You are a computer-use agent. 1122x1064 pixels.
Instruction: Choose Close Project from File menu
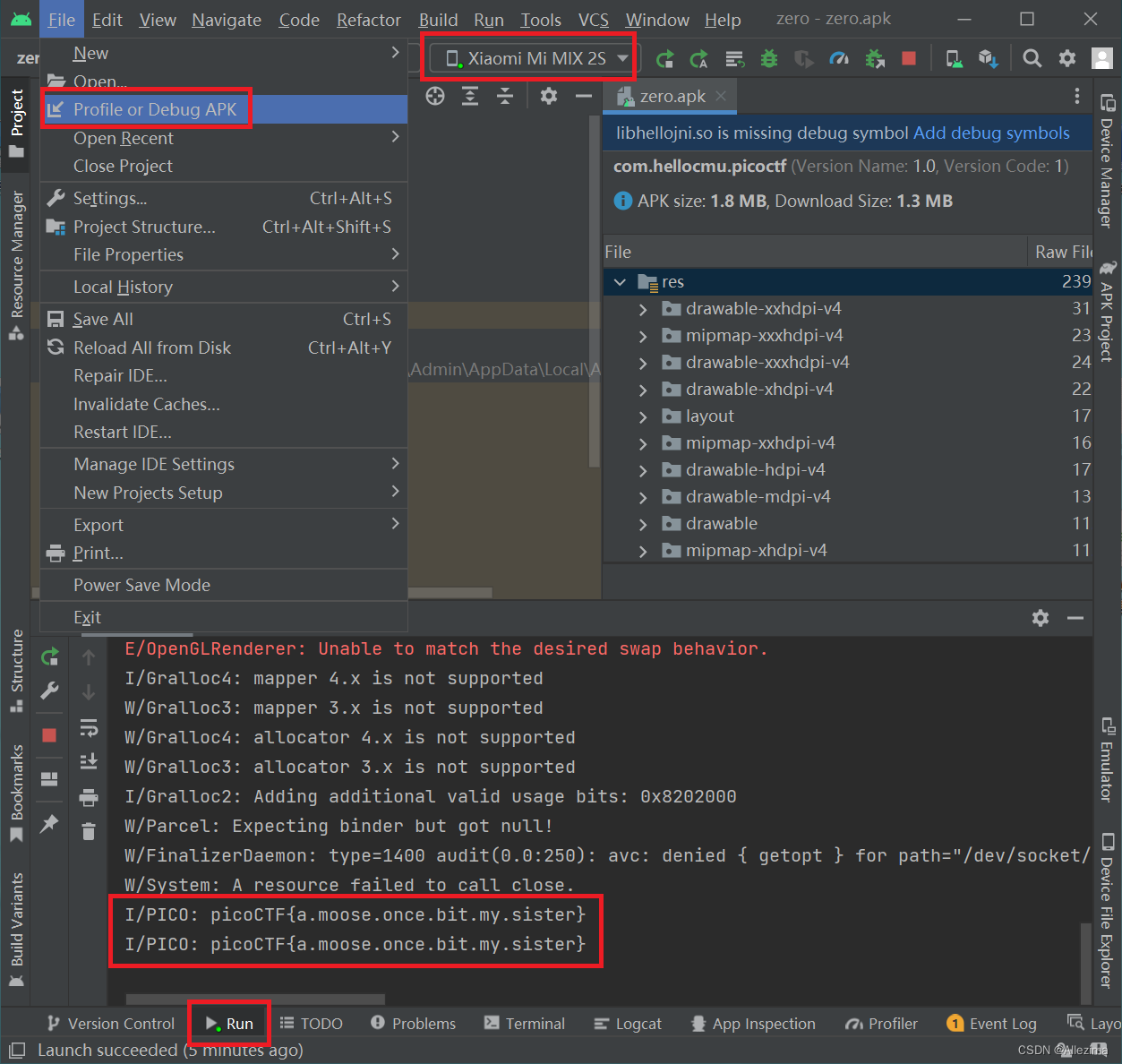tap(224, 166)
